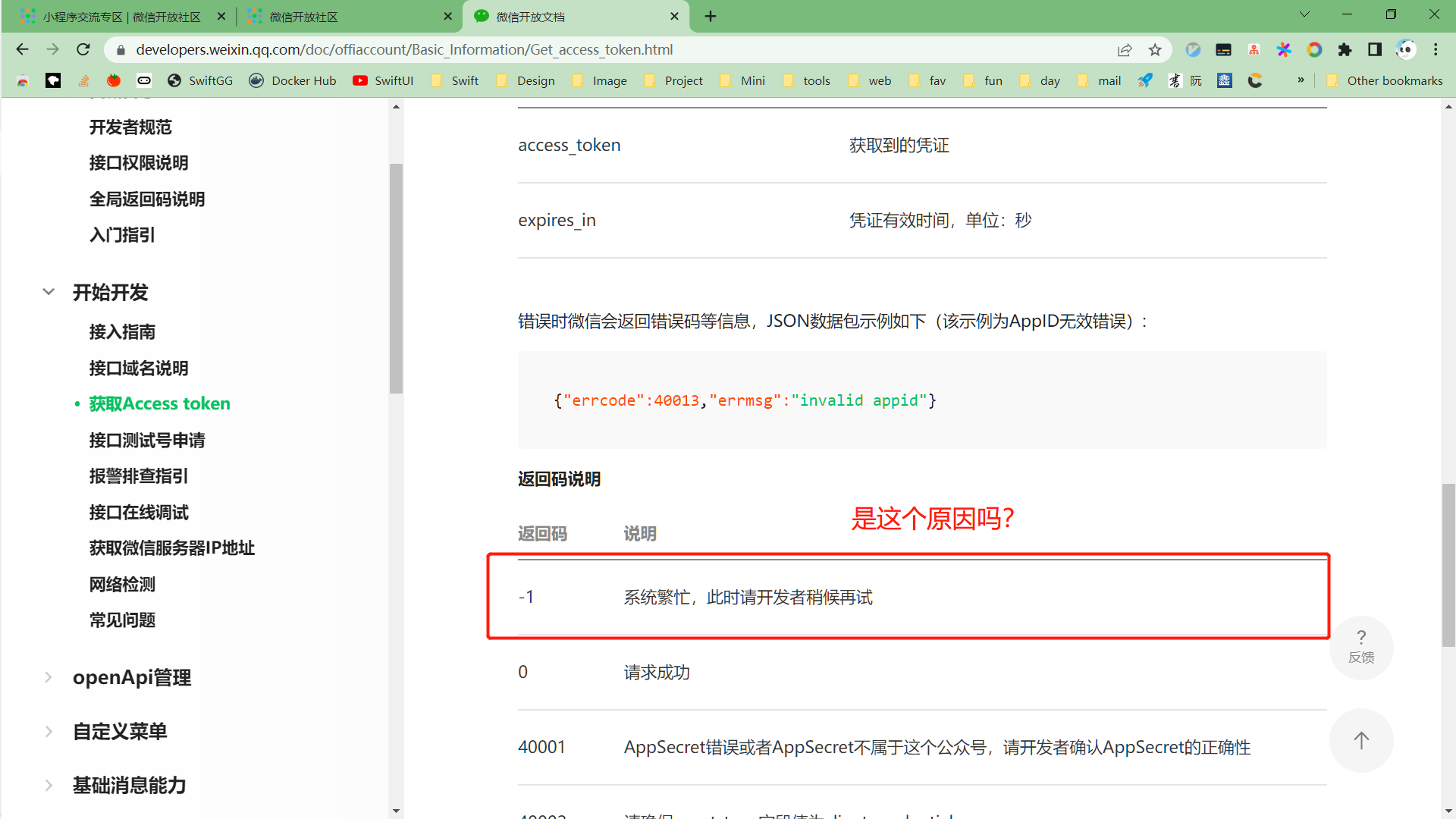Image resolution: width=1456 pixels, height=819 pixels.
Task: Switch to the 小程序交流专区 tab
Action: [x=121, y=17]
